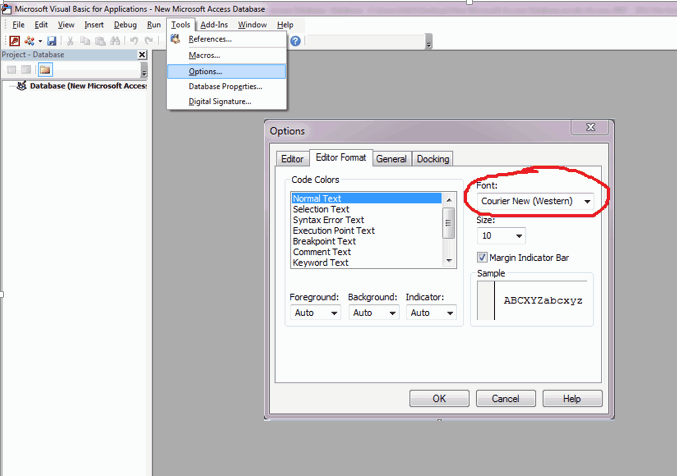Click Code Colors list scroll down arrow
677x476 pixels.
[449, 260]
